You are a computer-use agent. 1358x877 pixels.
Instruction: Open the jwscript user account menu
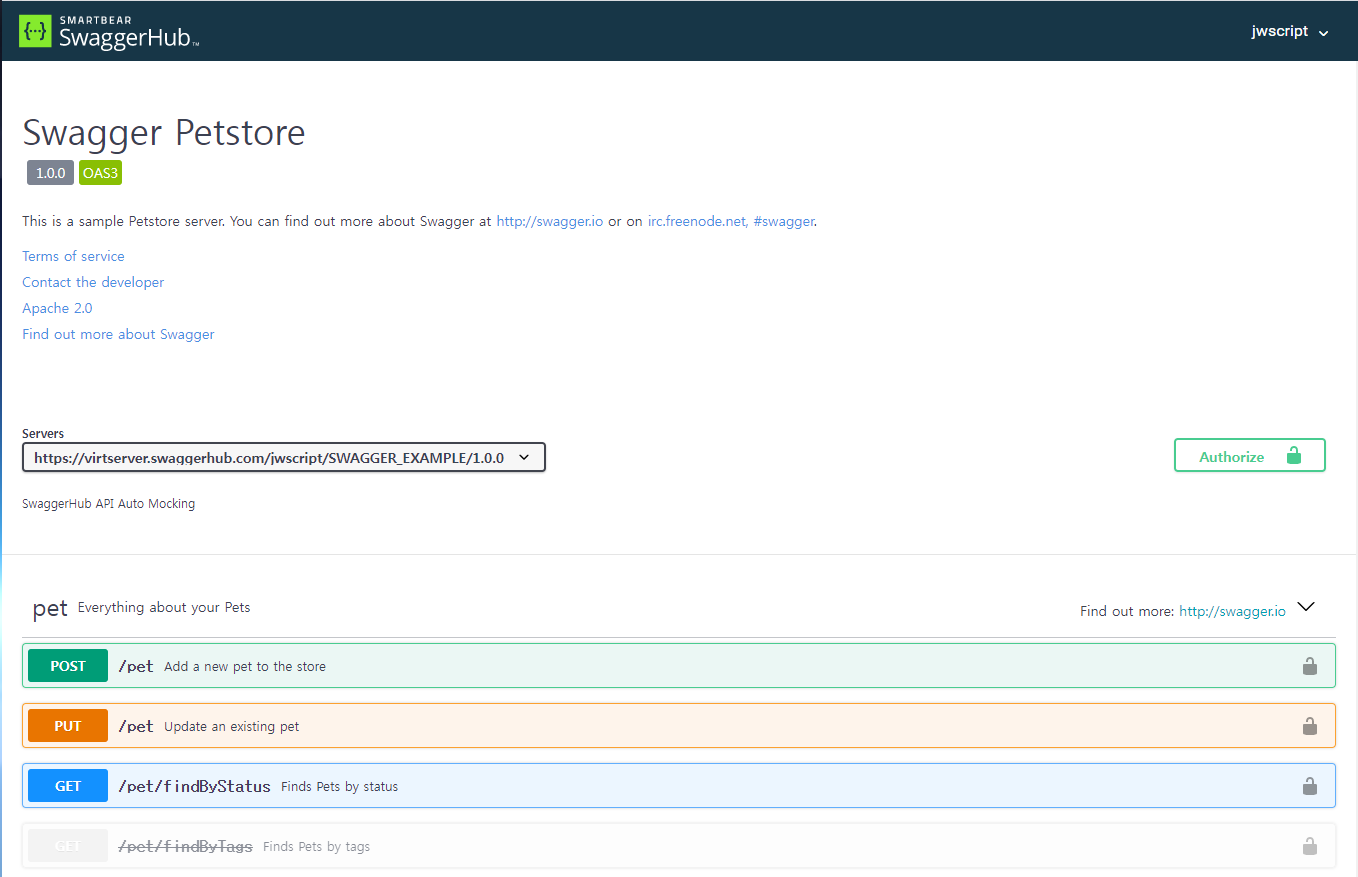tap(1289, 31)
